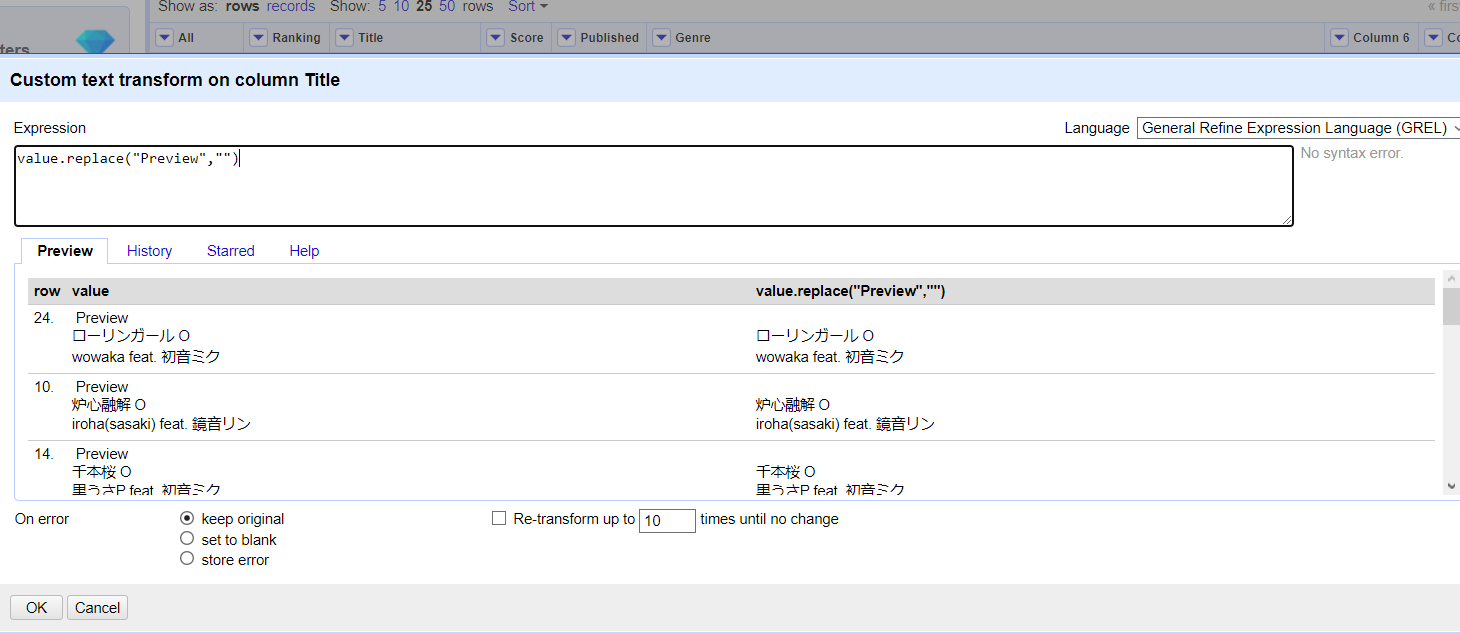Expand the Language dropdown
This screenshot has height=634, width=1460.
pyautogui.click(x=1298, y=128)
